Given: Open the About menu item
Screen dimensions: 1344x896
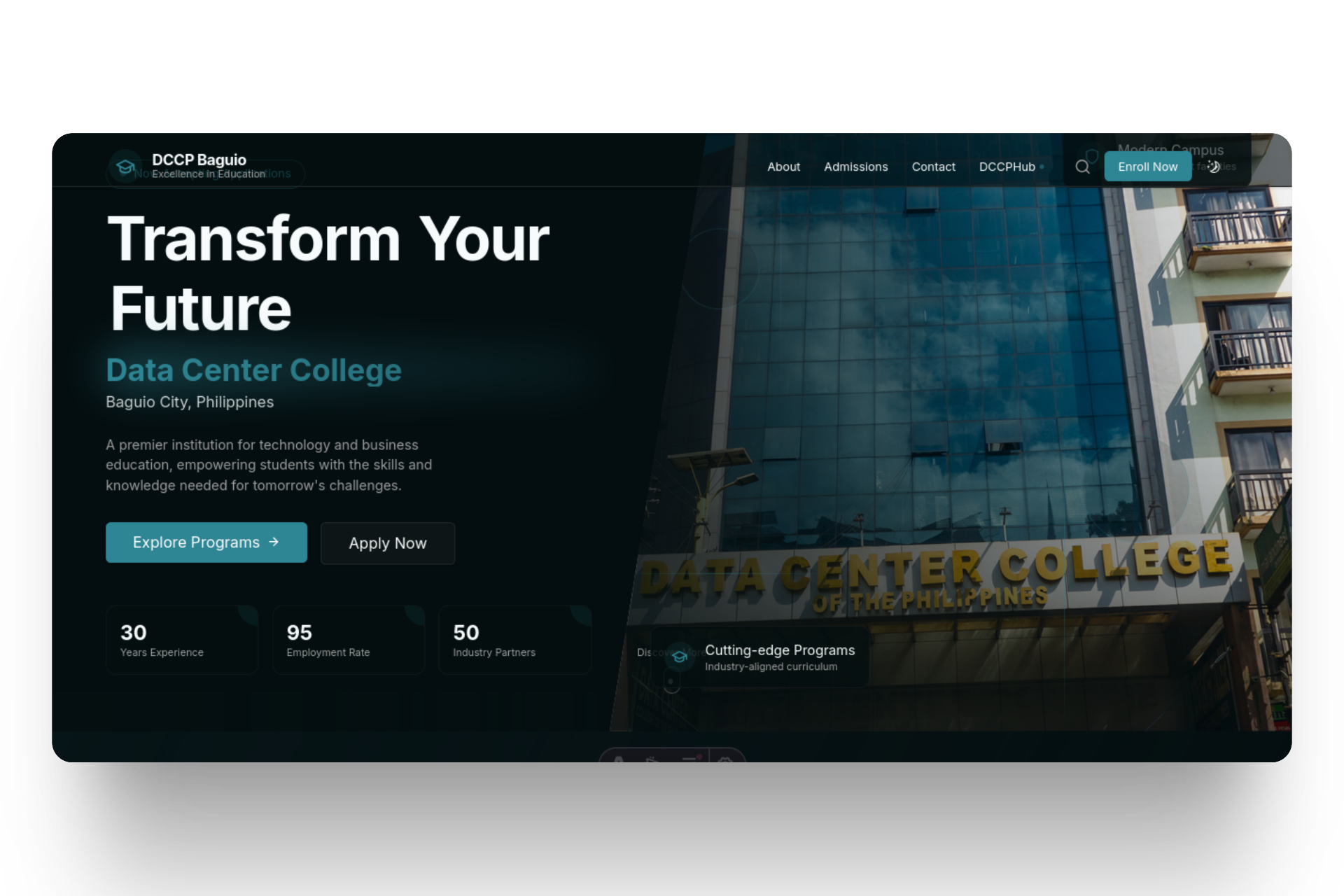Looking at the screenshot, I should pos(783,167).
